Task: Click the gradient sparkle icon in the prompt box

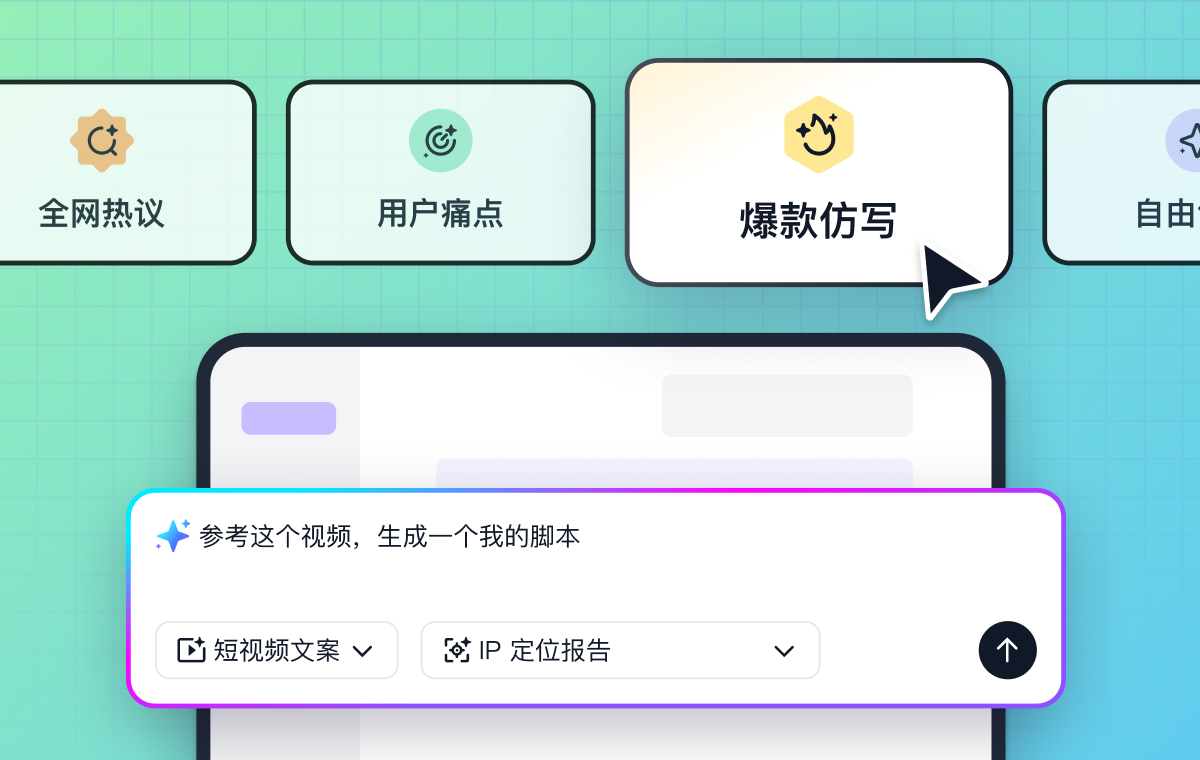Action: click(x=173, y=536)
